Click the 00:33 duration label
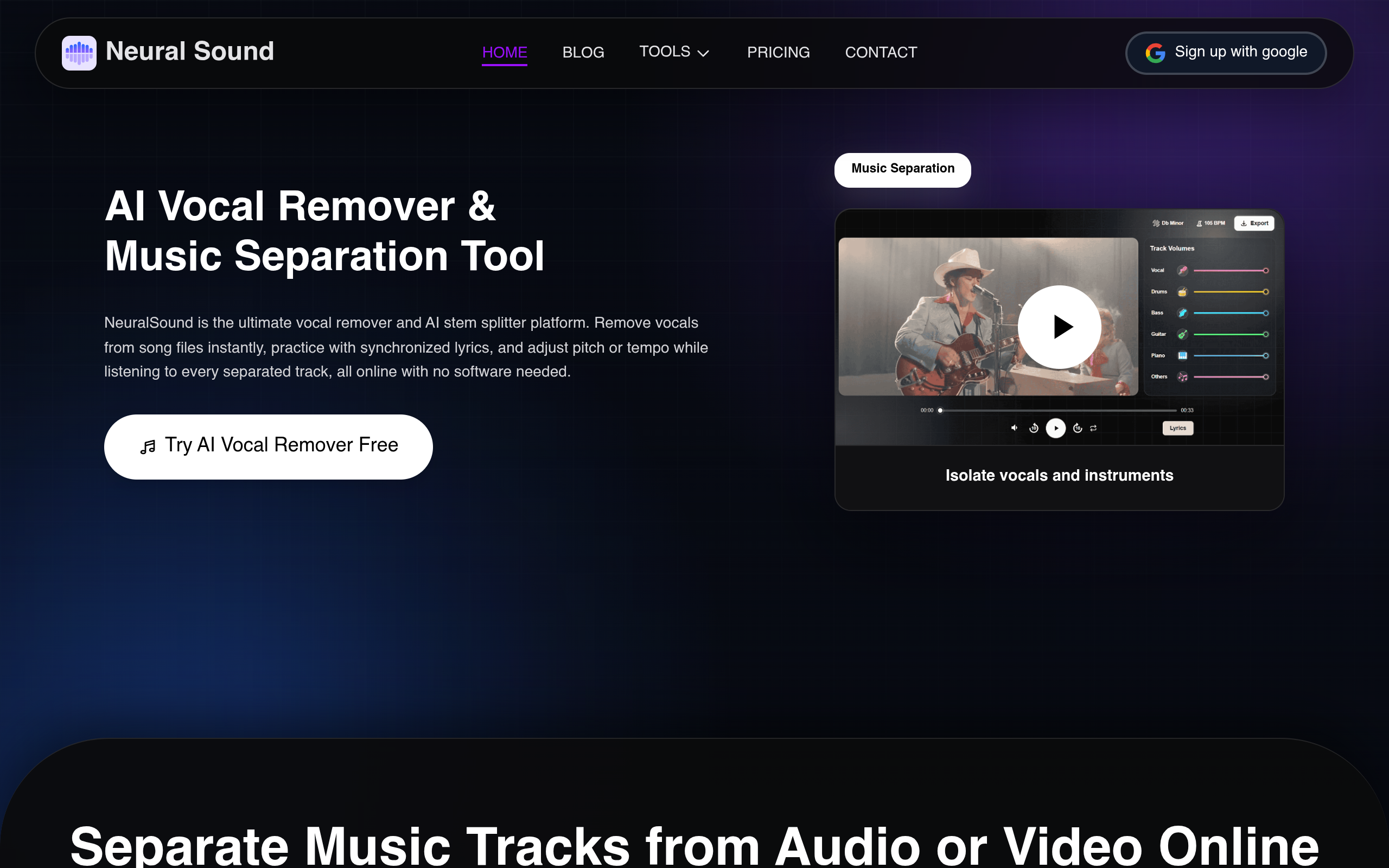Screen dimensions: 1389x868 coord(1187,411)
